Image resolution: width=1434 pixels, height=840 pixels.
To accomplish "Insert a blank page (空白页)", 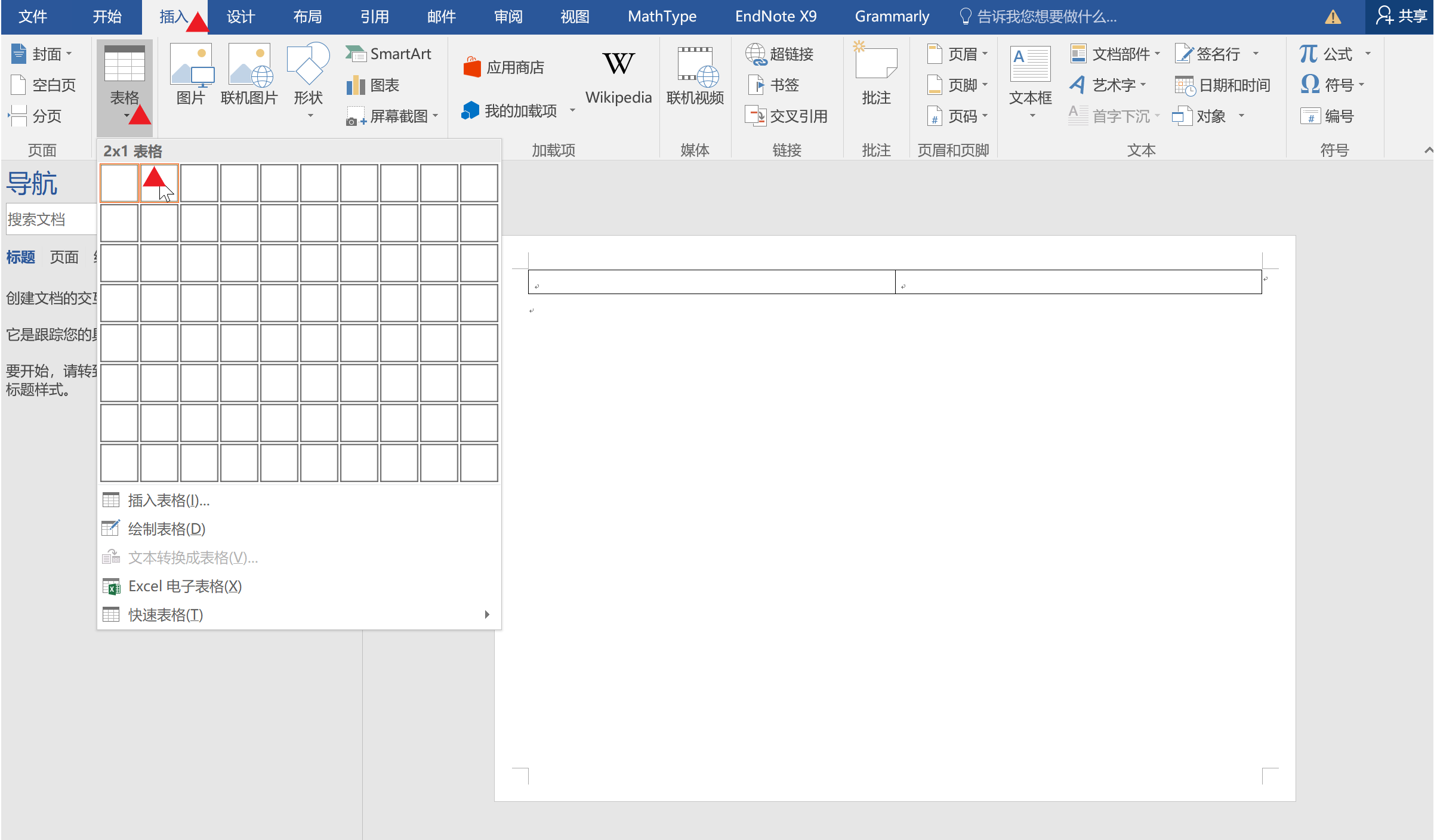I will point(43,85).
